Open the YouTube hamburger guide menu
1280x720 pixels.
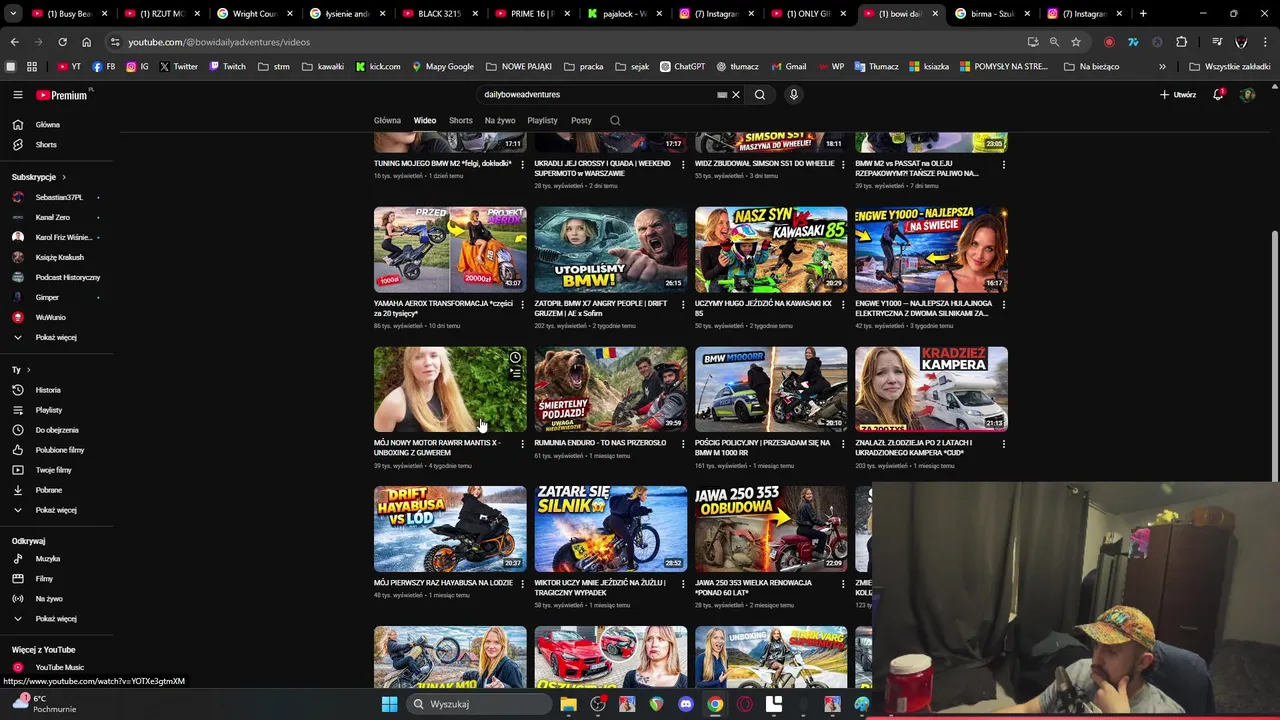pos(17,95)
